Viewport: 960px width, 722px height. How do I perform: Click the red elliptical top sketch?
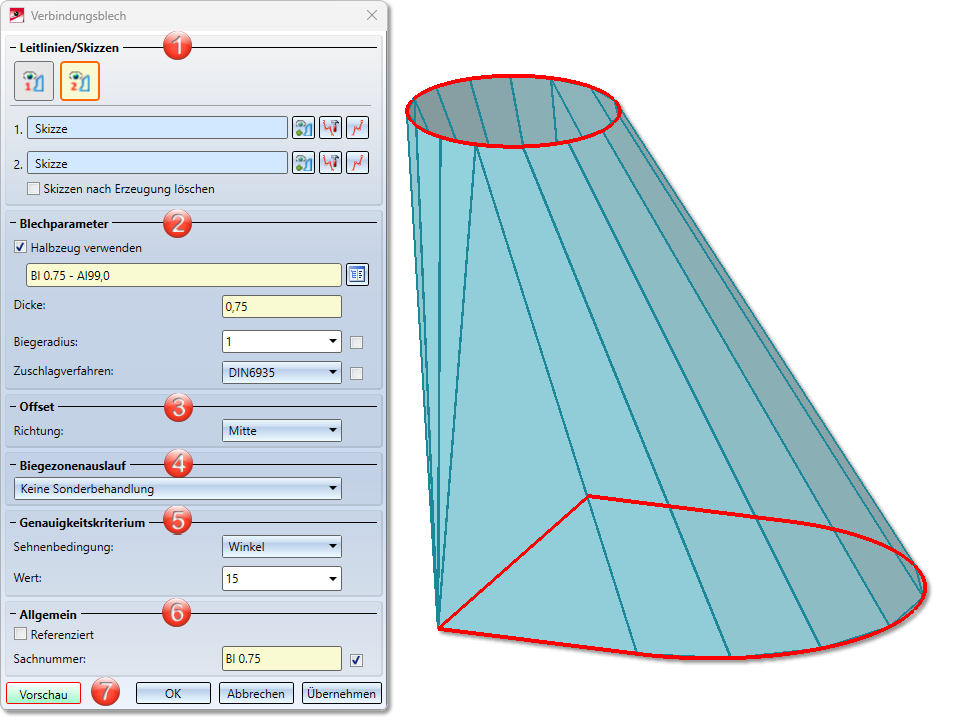(x=513, y=146)
